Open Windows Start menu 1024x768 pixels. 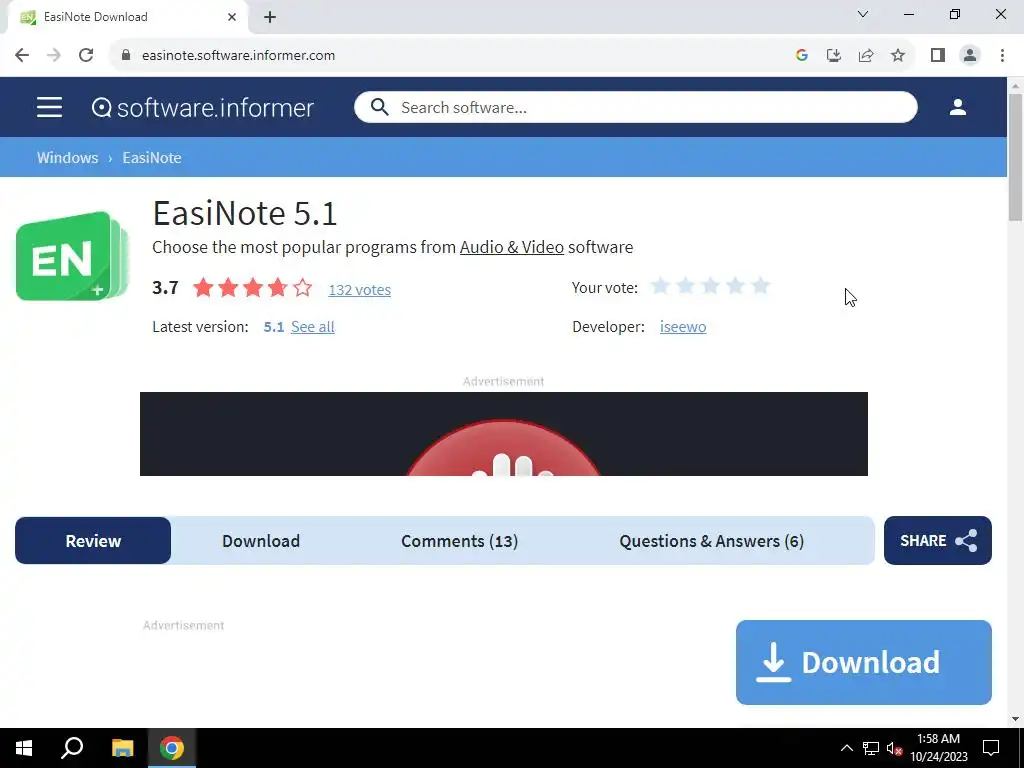(24, 748)
